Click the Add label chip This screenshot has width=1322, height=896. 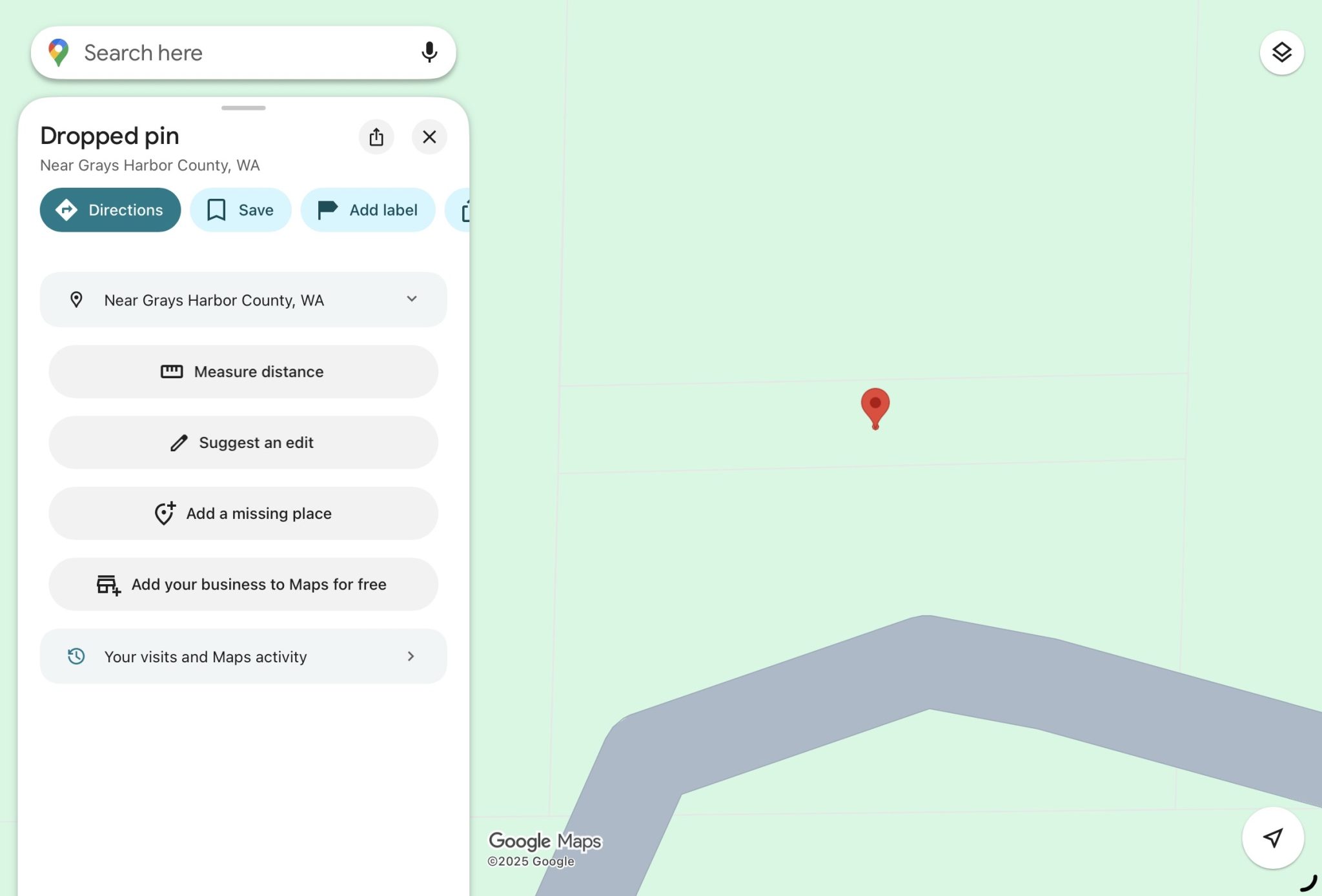click(367, 210)
